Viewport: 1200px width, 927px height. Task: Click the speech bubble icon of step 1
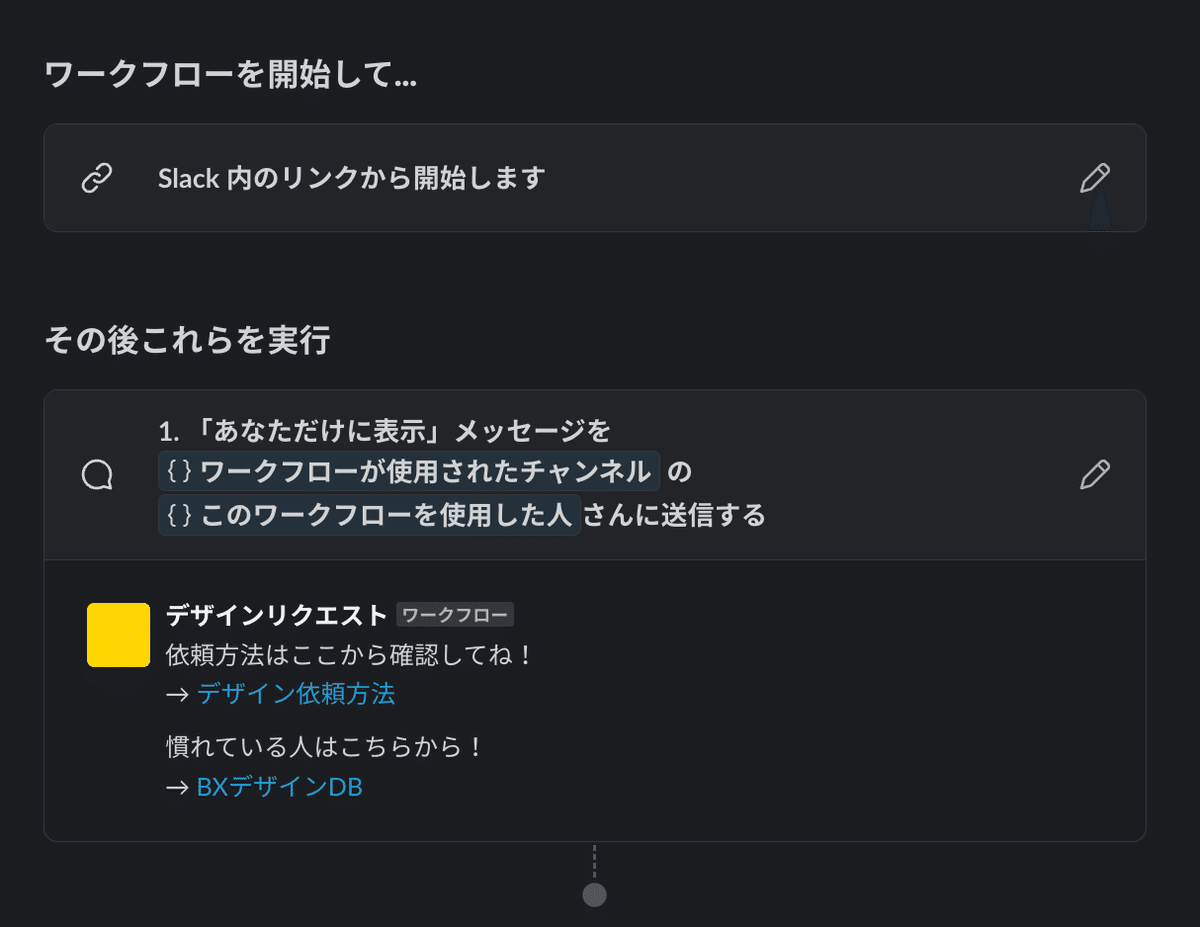pos(96,474)
